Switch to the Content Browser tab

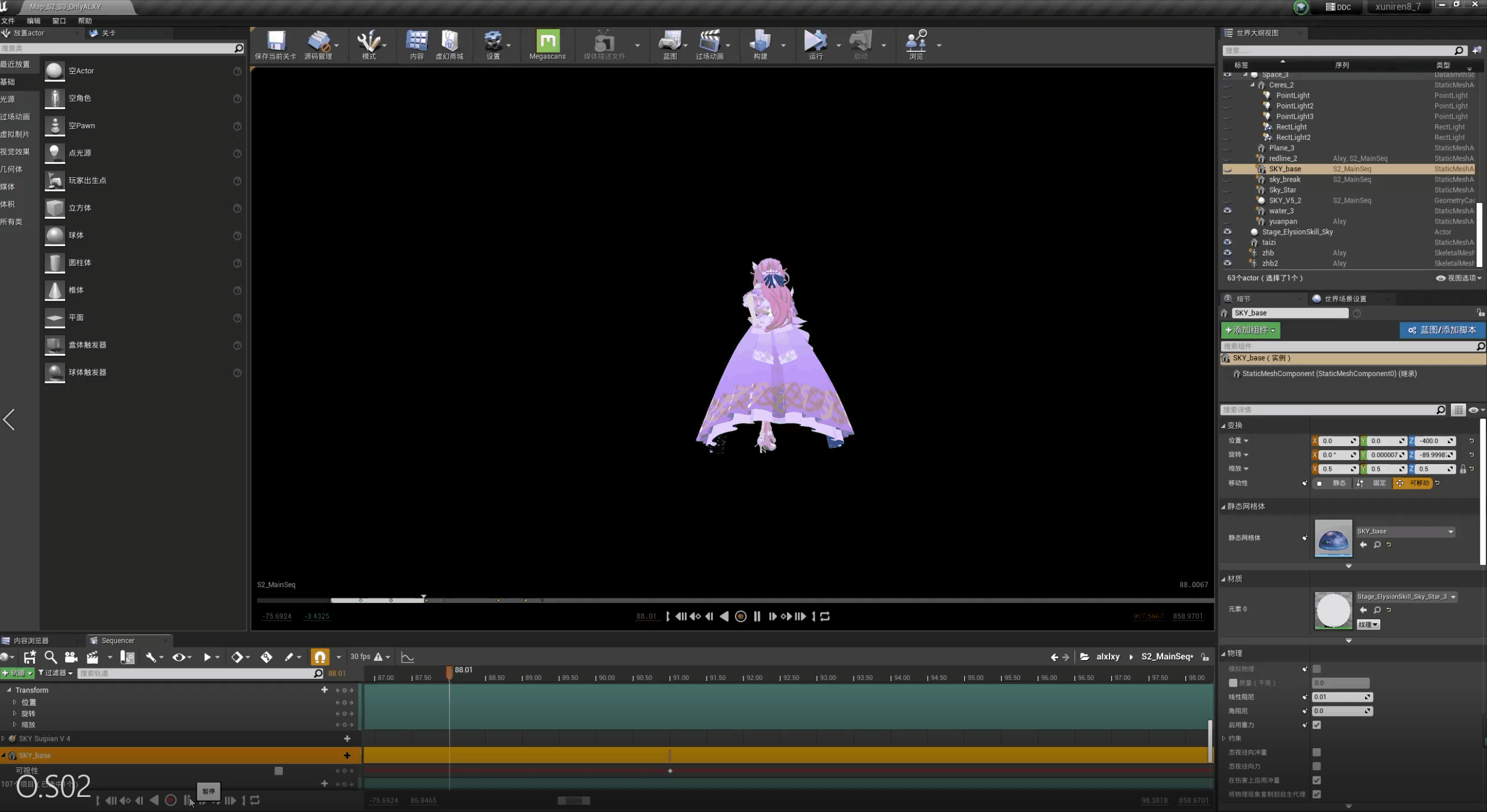[x=31, y=640]
